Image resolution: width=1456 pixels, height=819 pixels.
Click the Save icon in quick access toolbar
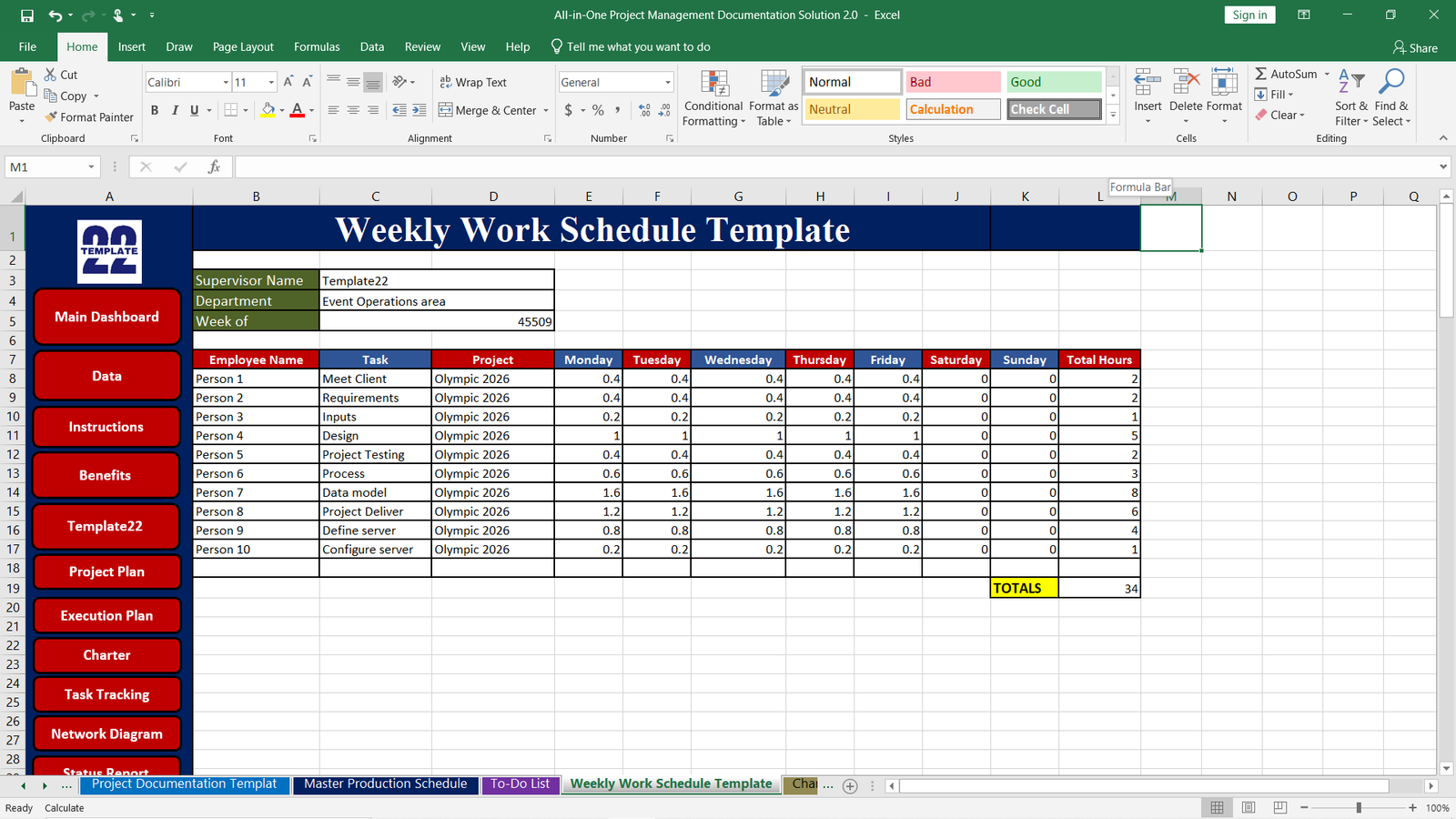(26, 15)
